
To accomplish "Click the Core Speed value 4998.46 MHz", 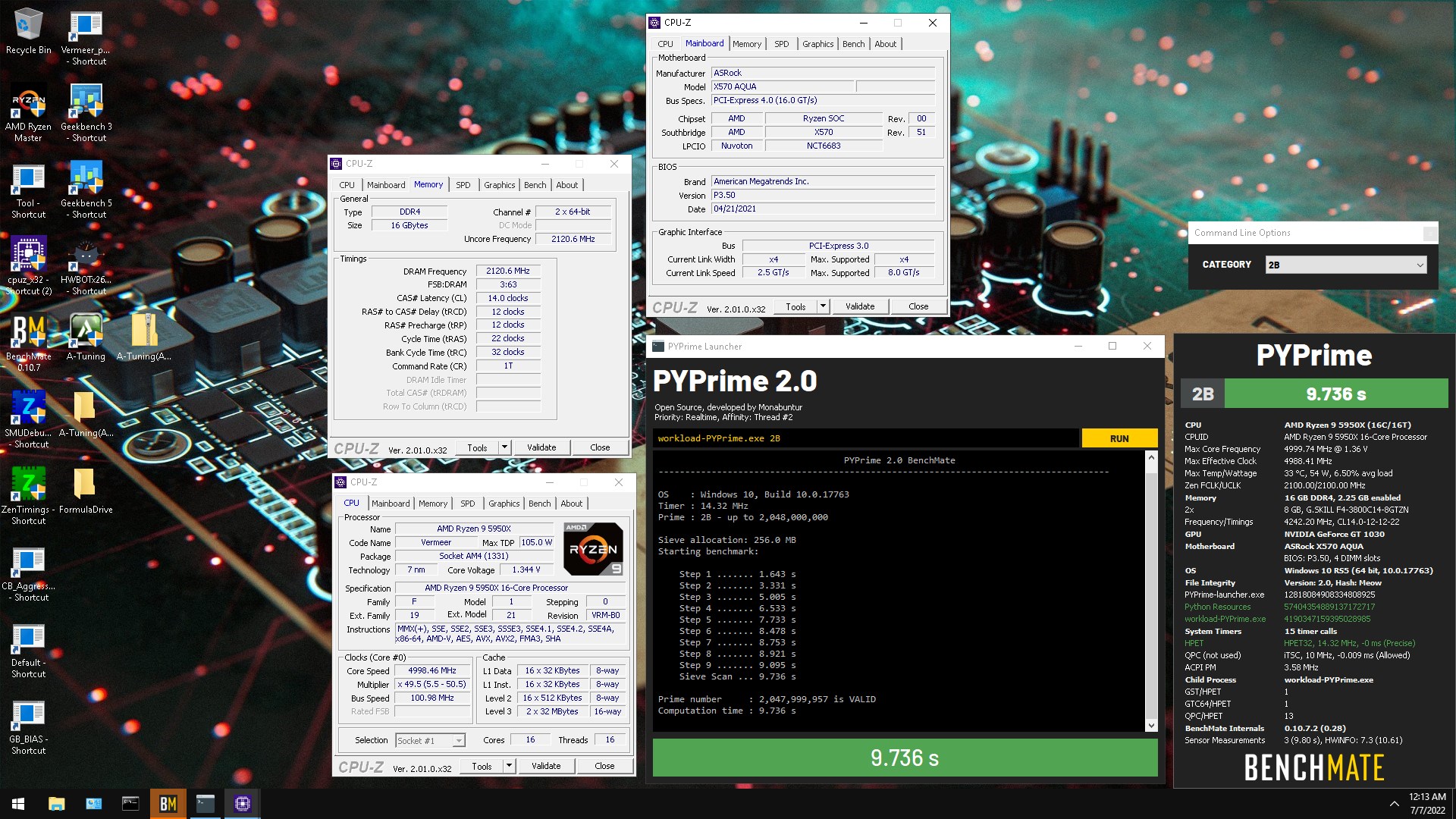I will 432,671.
